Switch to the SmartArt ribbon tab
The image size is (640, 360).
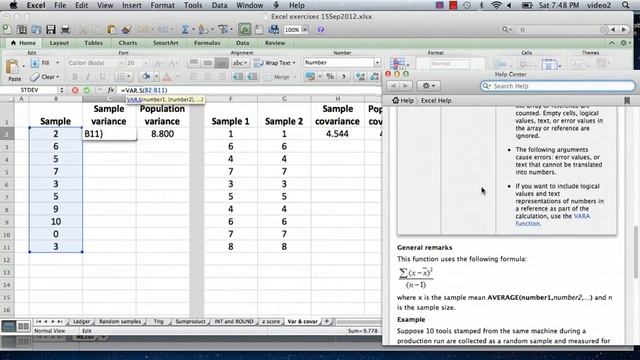(165, 43)
